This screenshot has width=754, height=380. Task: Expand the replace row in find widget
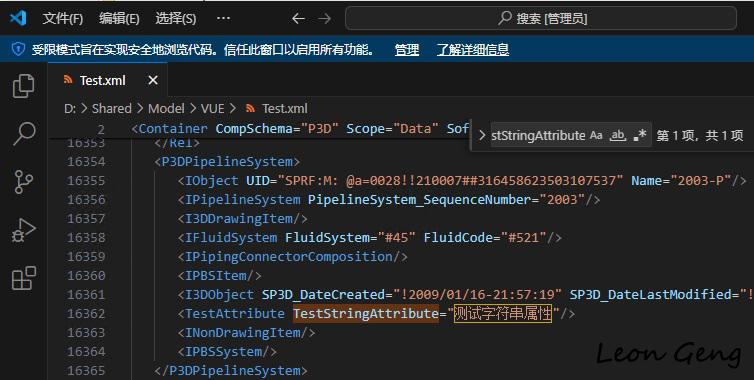coord(481,136)
